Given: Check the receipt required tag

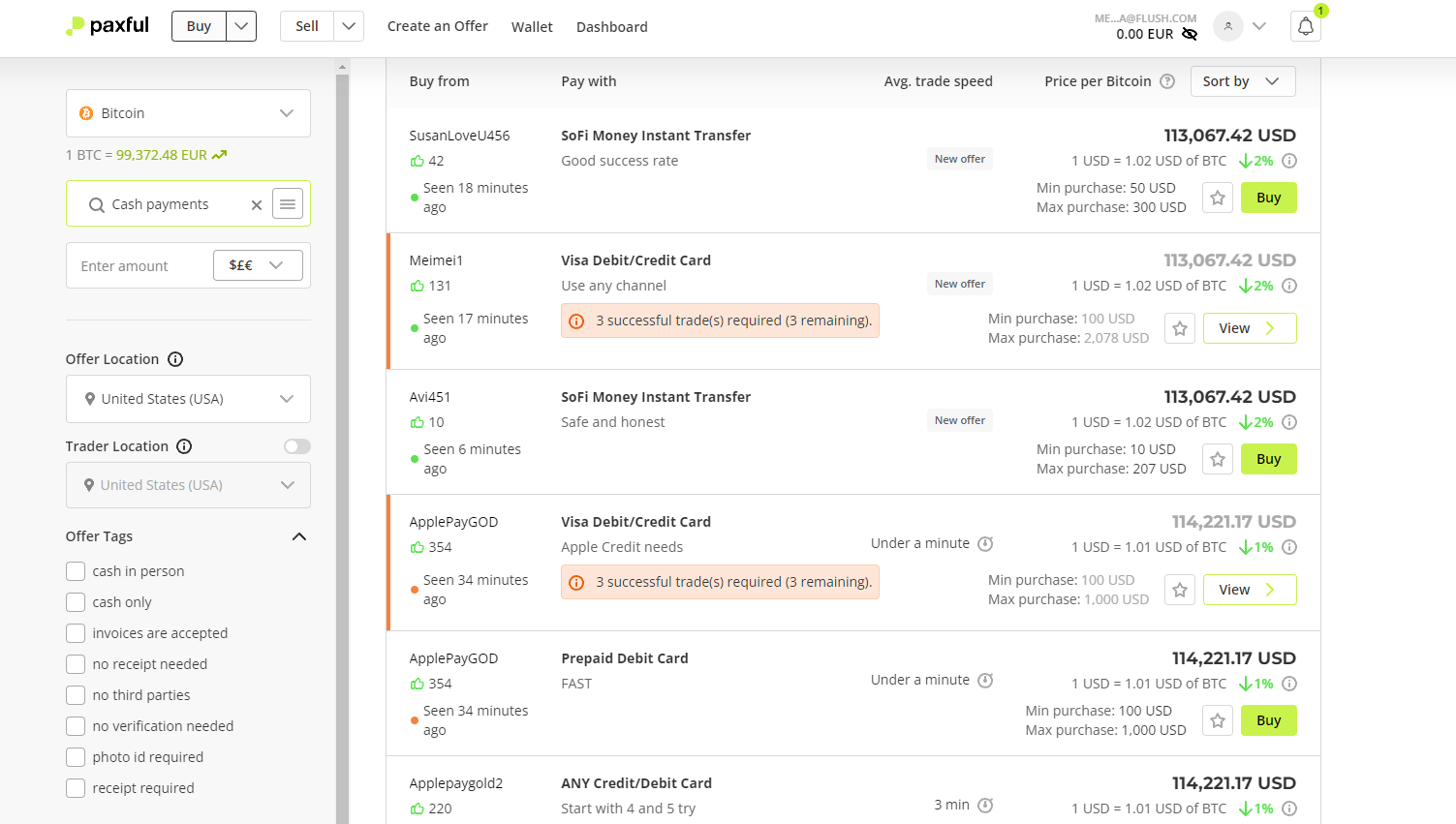Looking at the screenshot, I should pos(76,788).
